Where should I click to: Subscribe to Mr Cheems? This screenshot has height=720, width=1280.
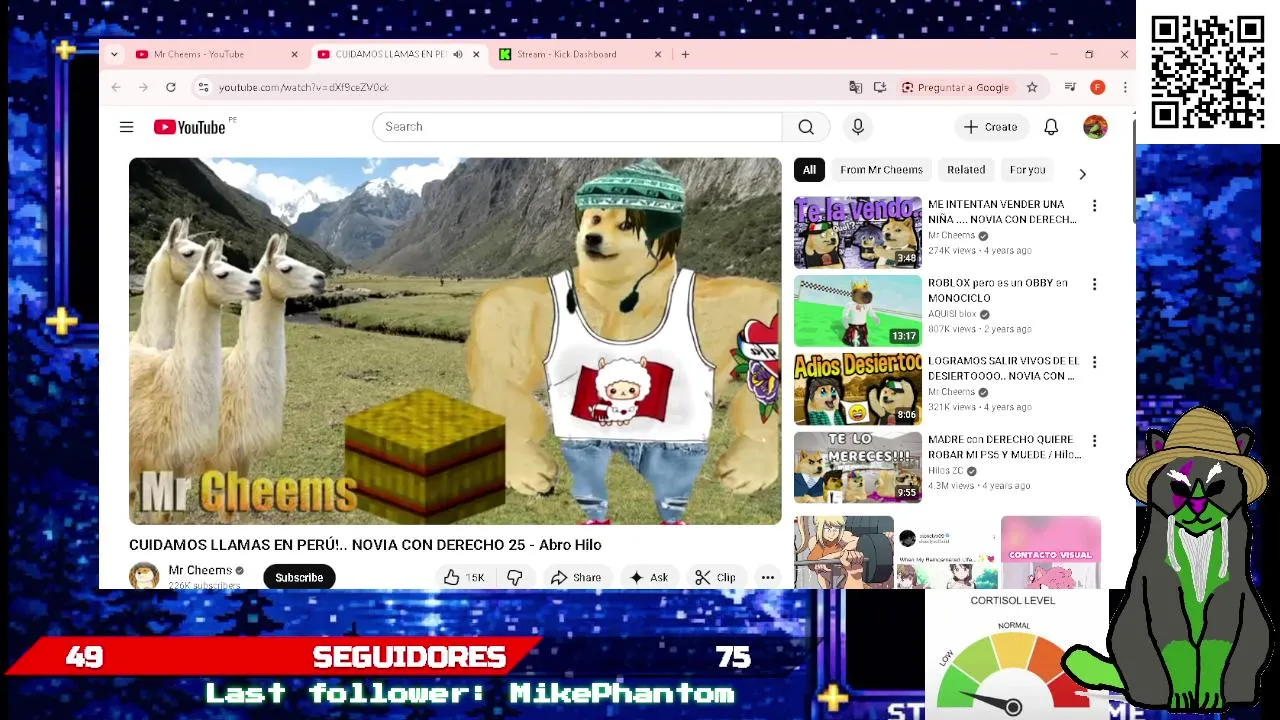(x=299, y=577)
